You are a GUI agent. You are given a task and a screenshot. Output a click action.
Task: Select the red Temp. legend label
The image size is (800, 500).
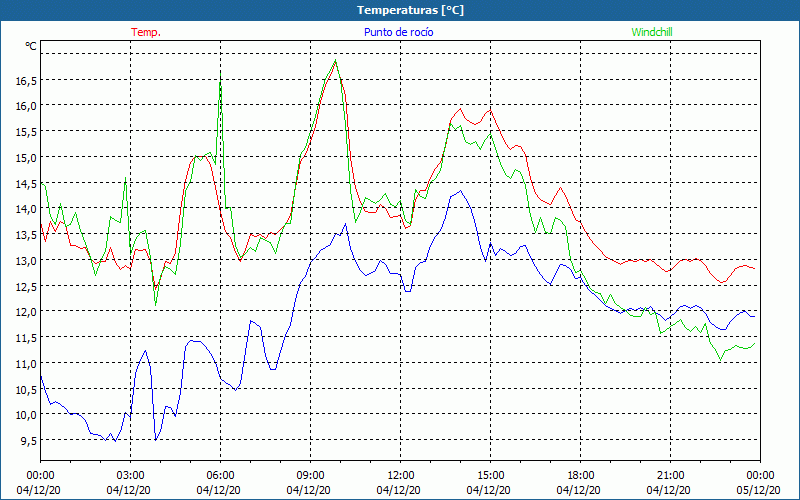(146, 32)
